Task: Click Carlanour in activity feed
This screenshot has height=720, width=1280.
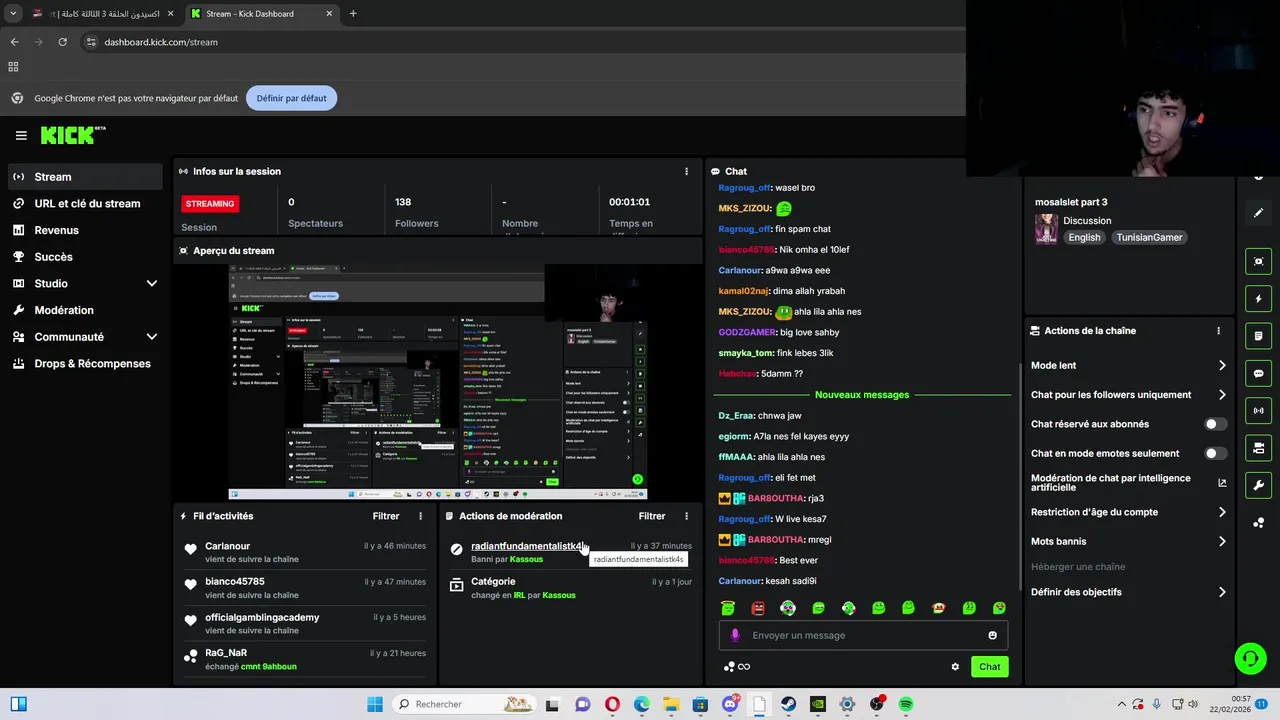Action: 227,546
